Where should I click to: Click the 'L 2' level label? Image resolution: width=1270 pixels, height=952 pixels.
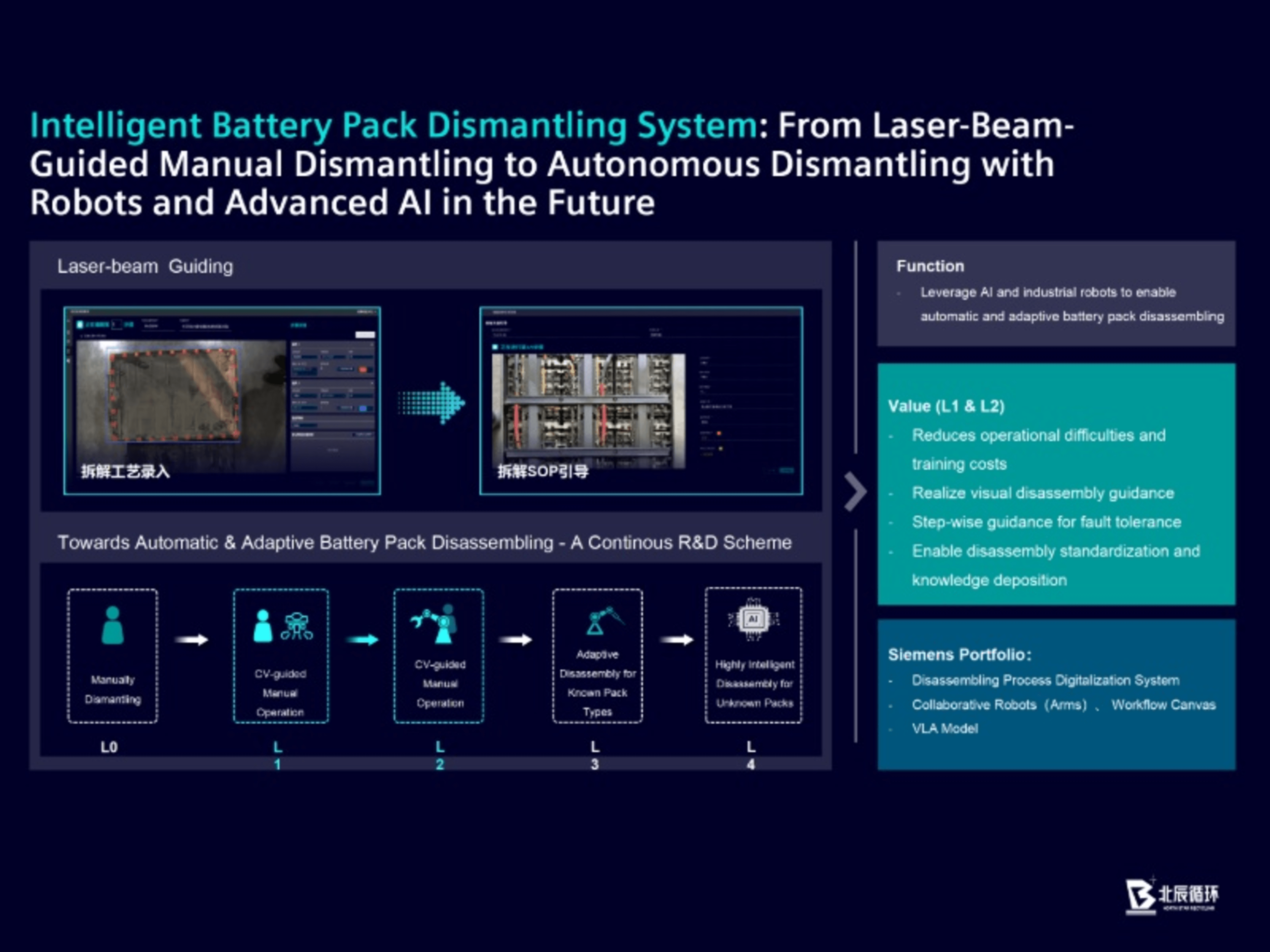[440, 755]
